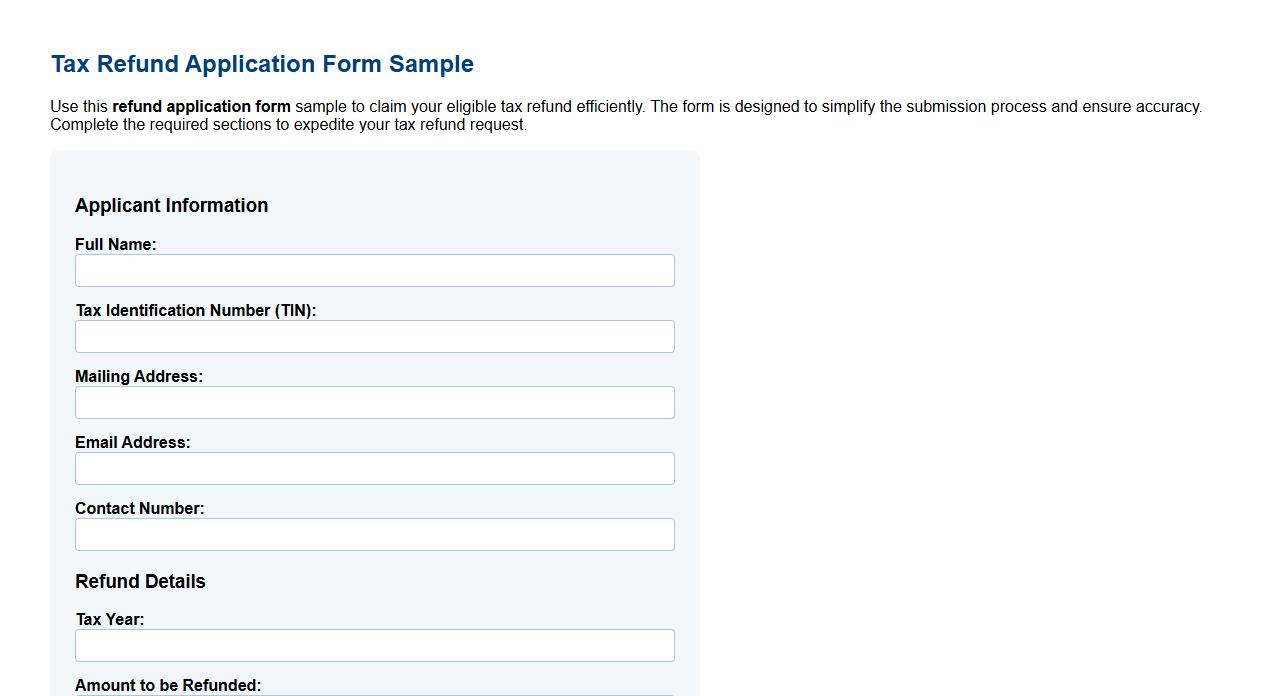Screen dimensions: 1263x696
Task: Click the Amount to be Refunded field
Action: pos(374,694)
